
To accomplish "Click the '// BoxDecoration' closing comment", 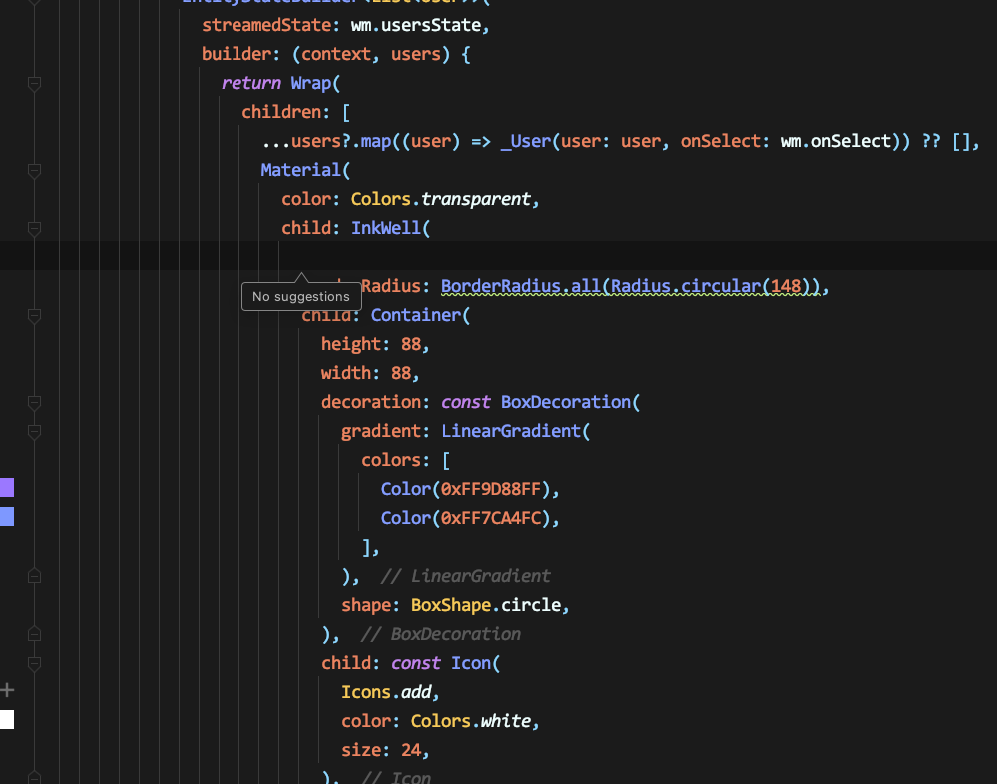I will (440, 634).
